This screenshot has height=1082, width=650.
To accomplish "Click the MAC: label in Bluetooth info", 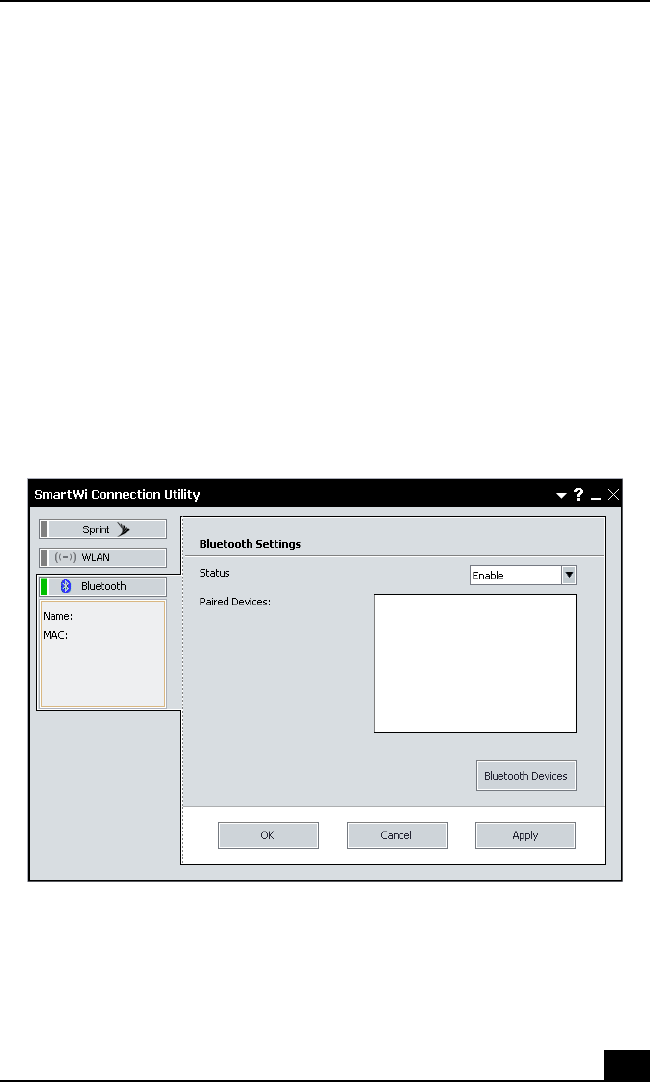I will point(55,635).
